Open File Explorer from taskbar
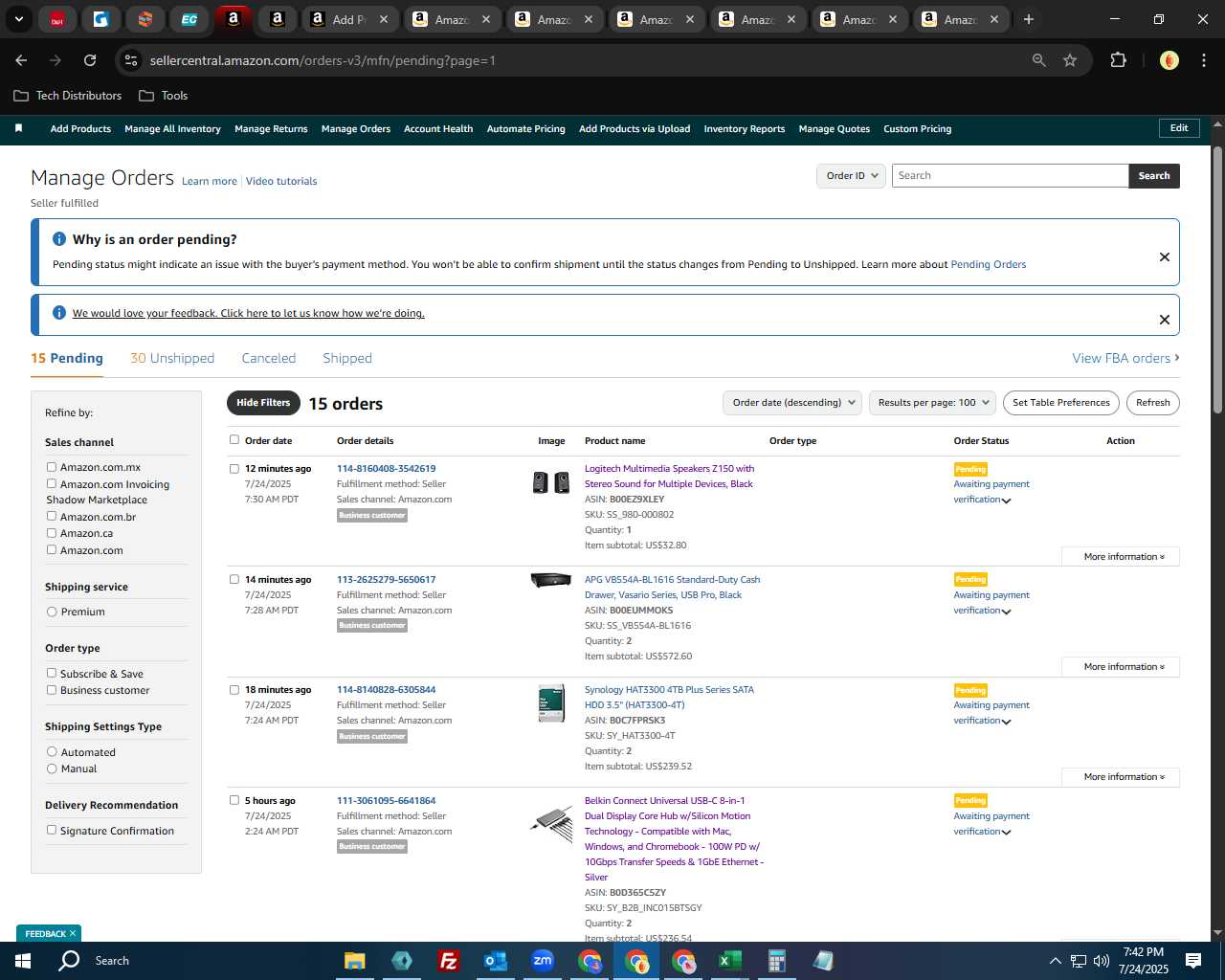This screenshot has height=980, width=1225. tap(355, 961)
